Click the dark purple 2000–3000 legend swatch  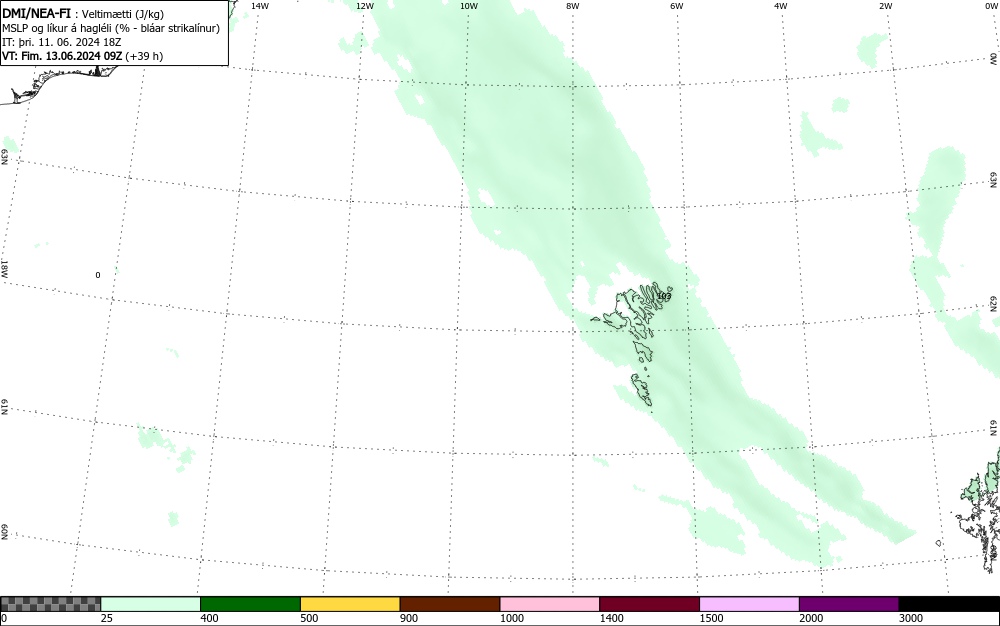coord(849,604)
